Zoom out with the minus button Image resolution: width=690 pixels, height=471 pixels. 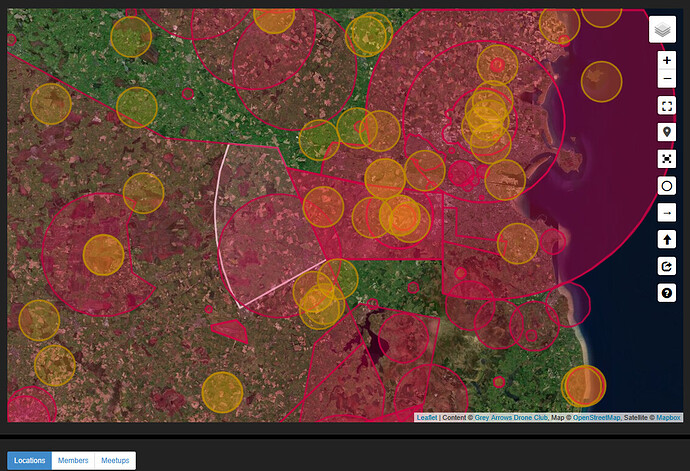click(667, 79)
